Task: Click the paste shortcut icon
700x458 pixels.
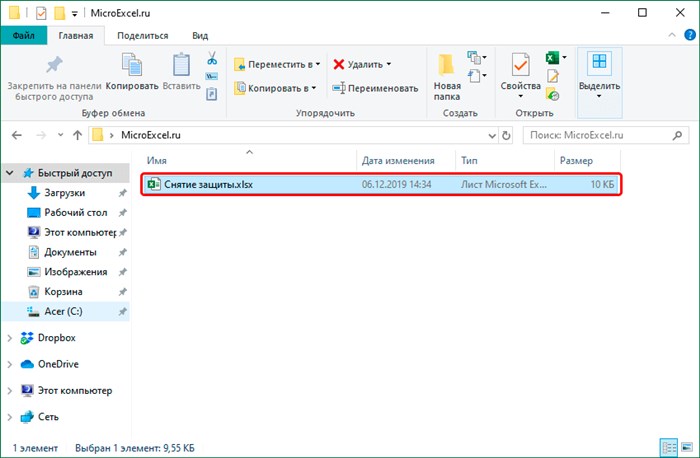Action: [x=212, y=94]
